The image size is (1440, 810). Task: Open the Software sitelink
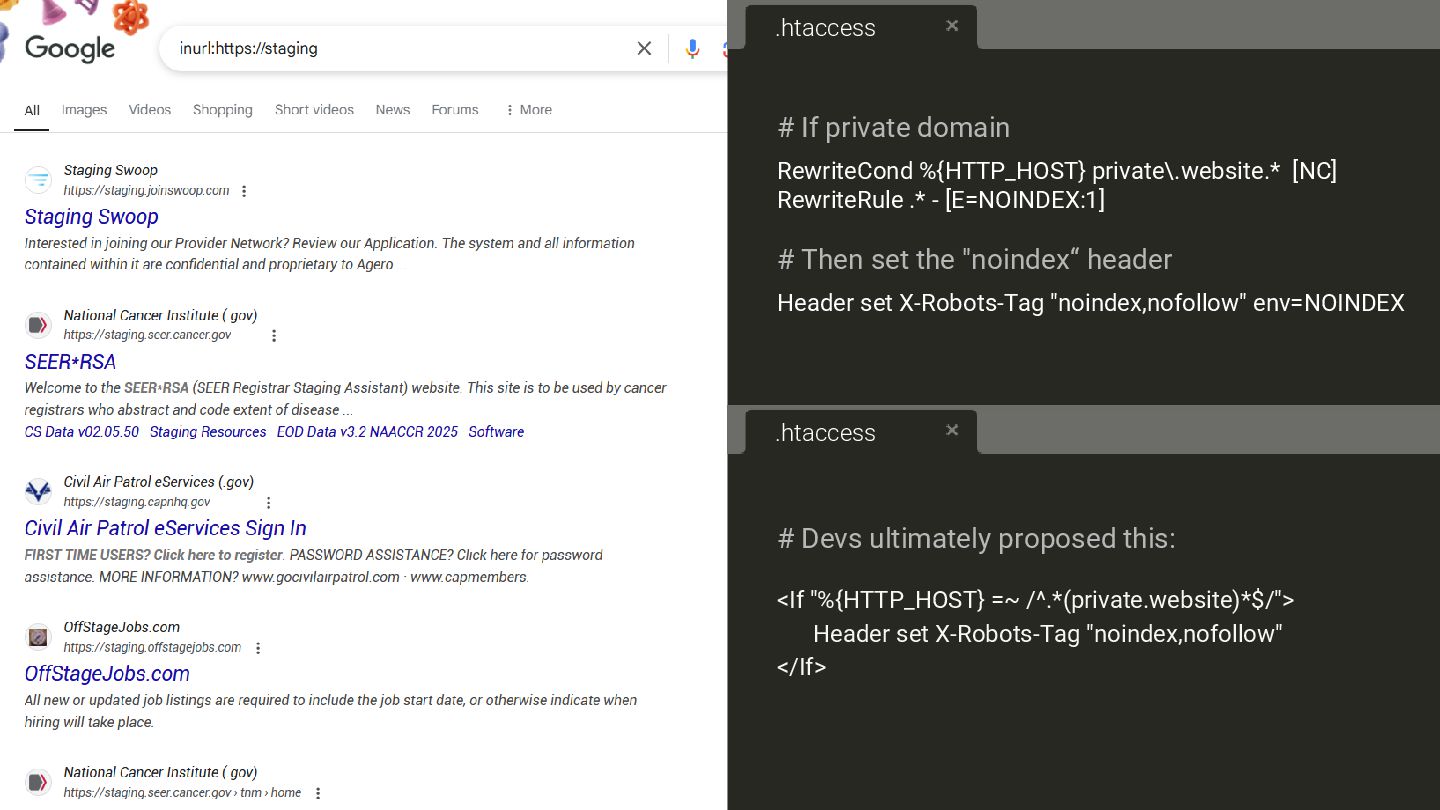tap(496, 432)
